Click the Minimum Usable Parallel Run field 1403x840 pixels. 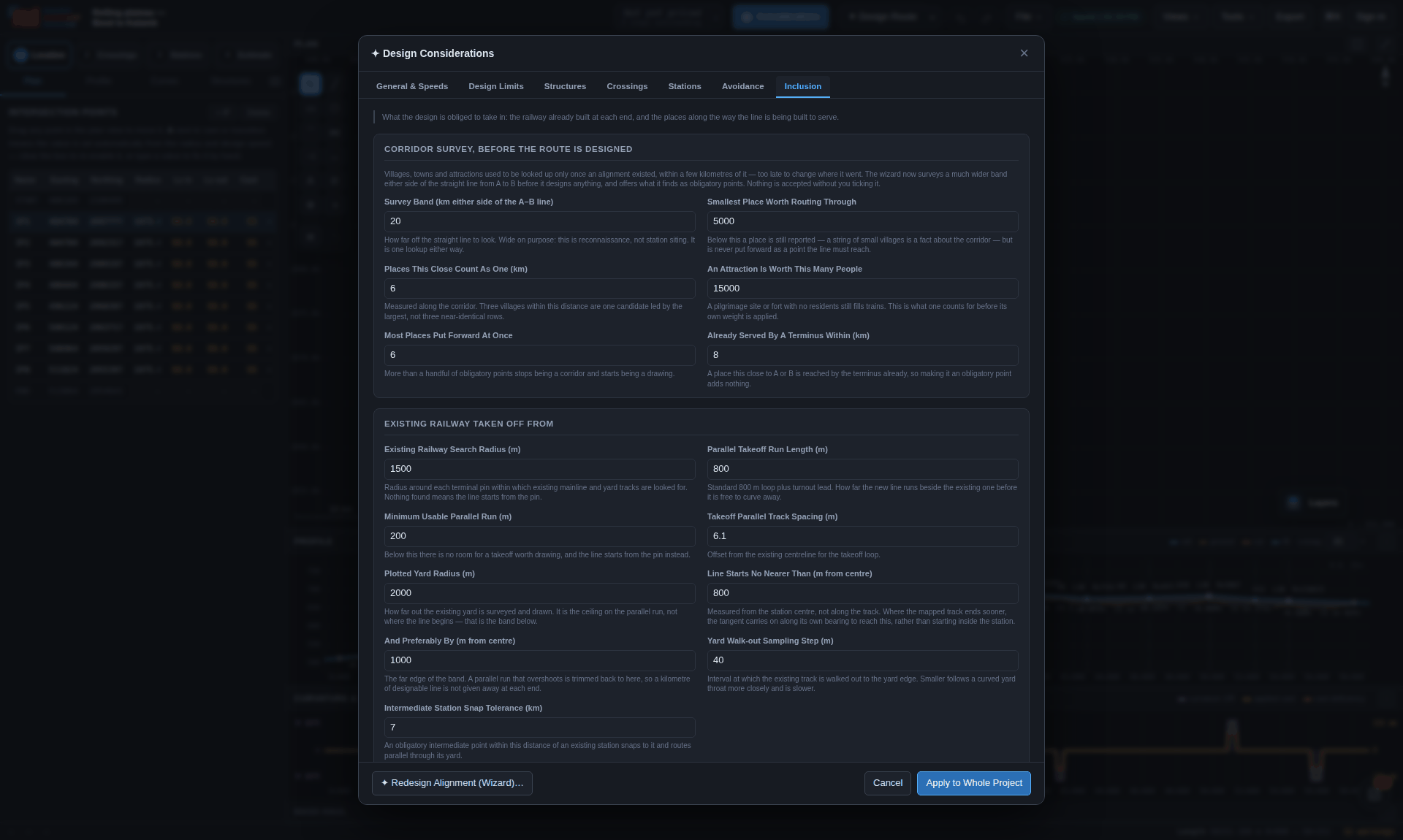[539, 536]
